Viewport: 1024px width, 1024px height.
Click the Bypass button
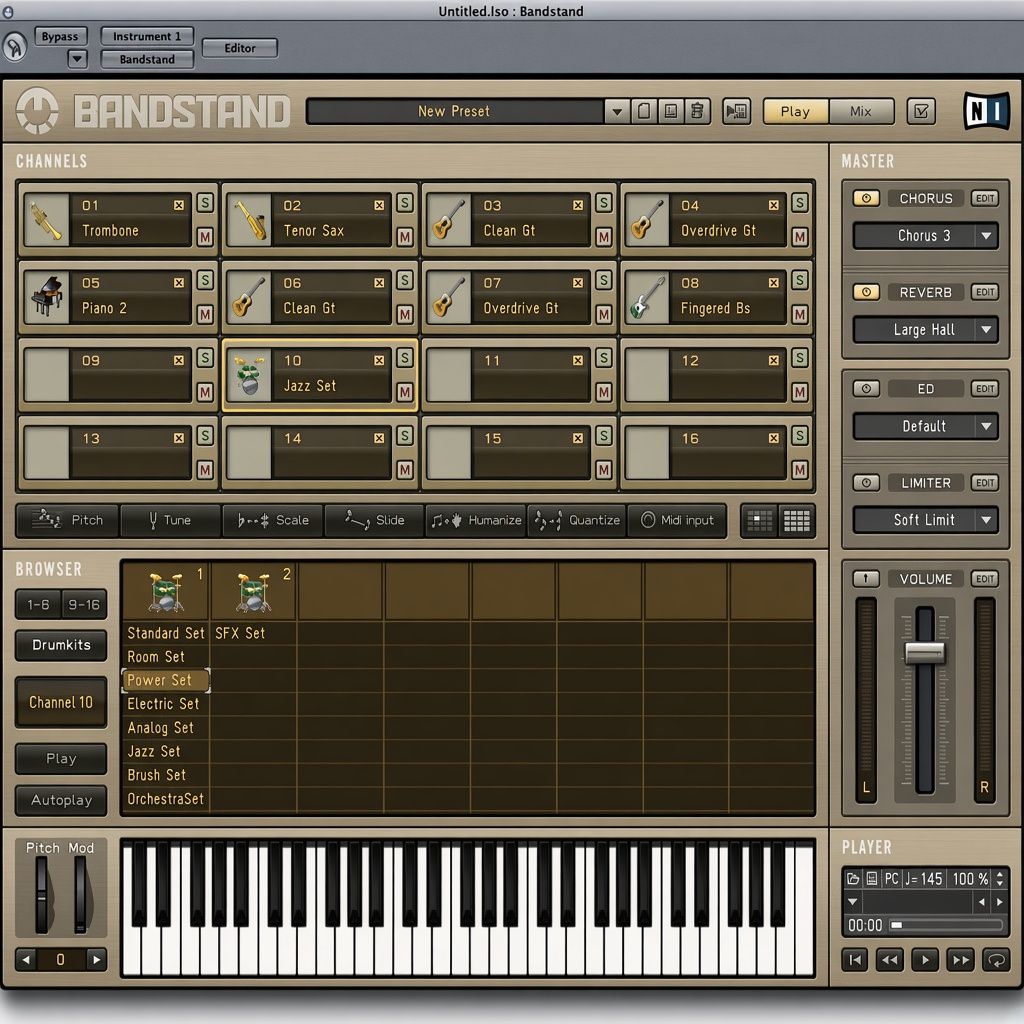60,37
